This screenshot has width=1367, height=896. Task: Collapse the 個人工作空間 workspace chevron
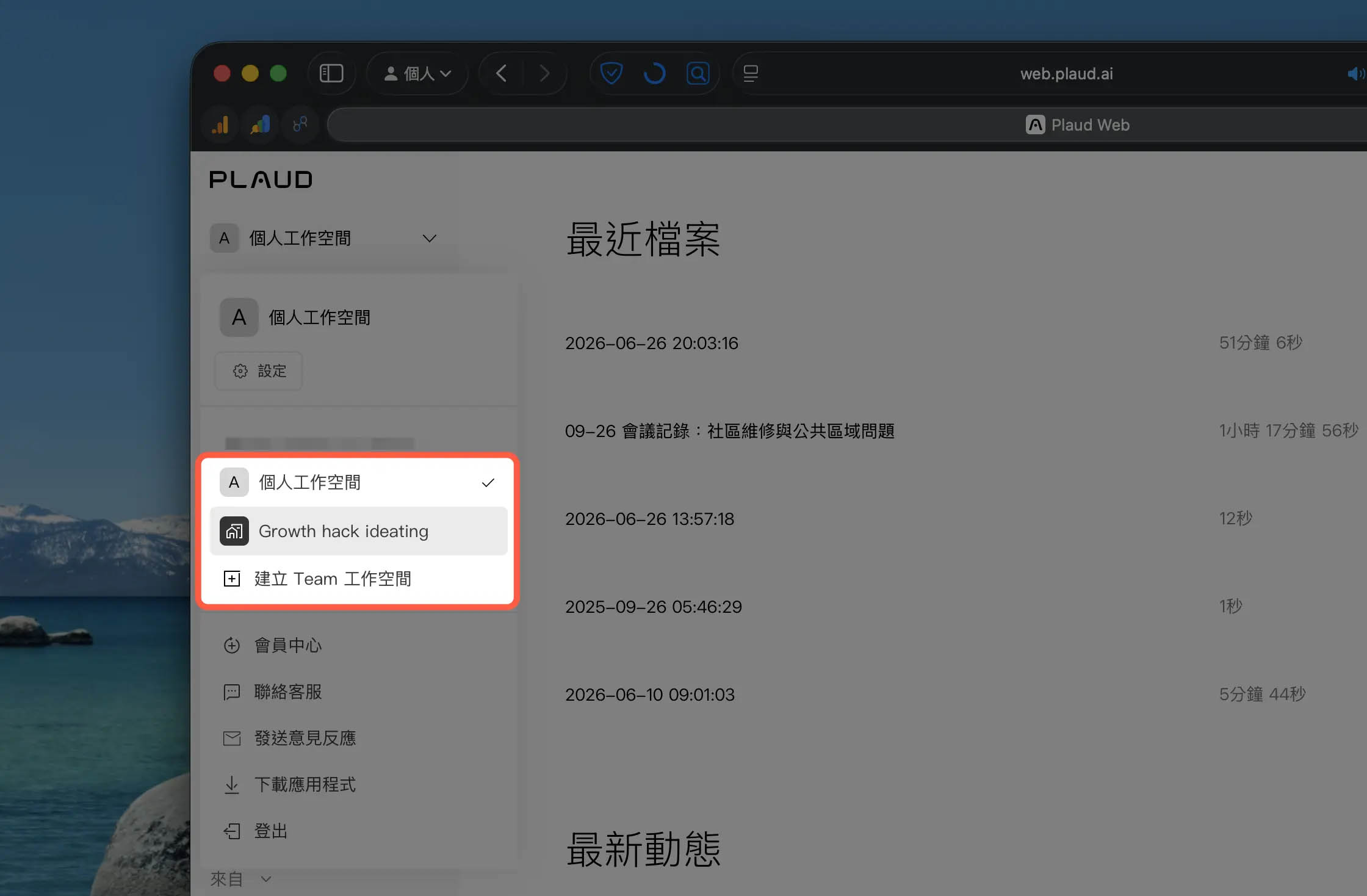pyautogui.click(x=430, y=238)
